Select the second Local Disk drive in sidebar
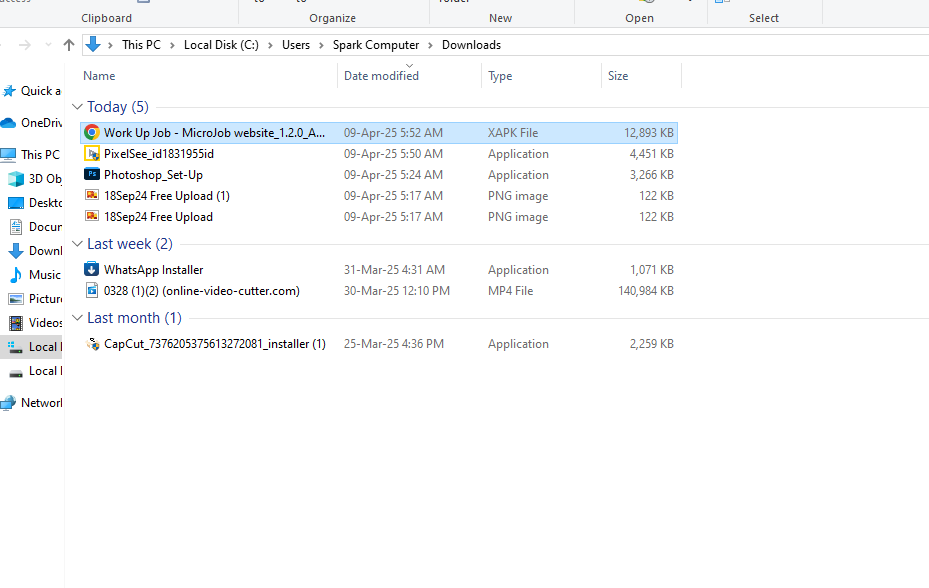This screenshot has height=588, width=929. click(x=35, y=371)
